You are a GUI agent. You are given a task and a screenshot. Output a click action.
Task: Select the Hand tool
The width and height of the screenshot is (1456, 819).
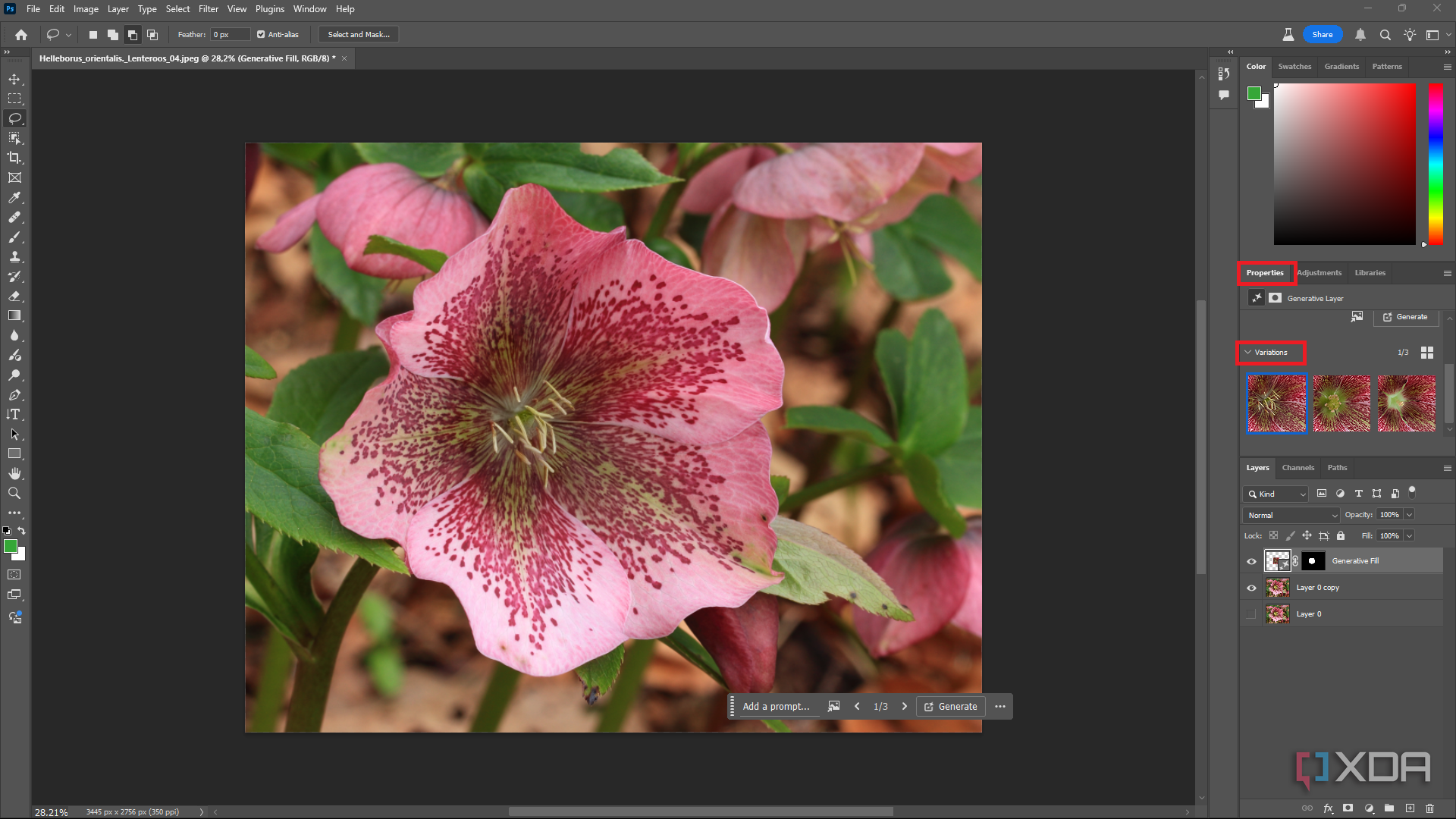click(x=14, y=473)
